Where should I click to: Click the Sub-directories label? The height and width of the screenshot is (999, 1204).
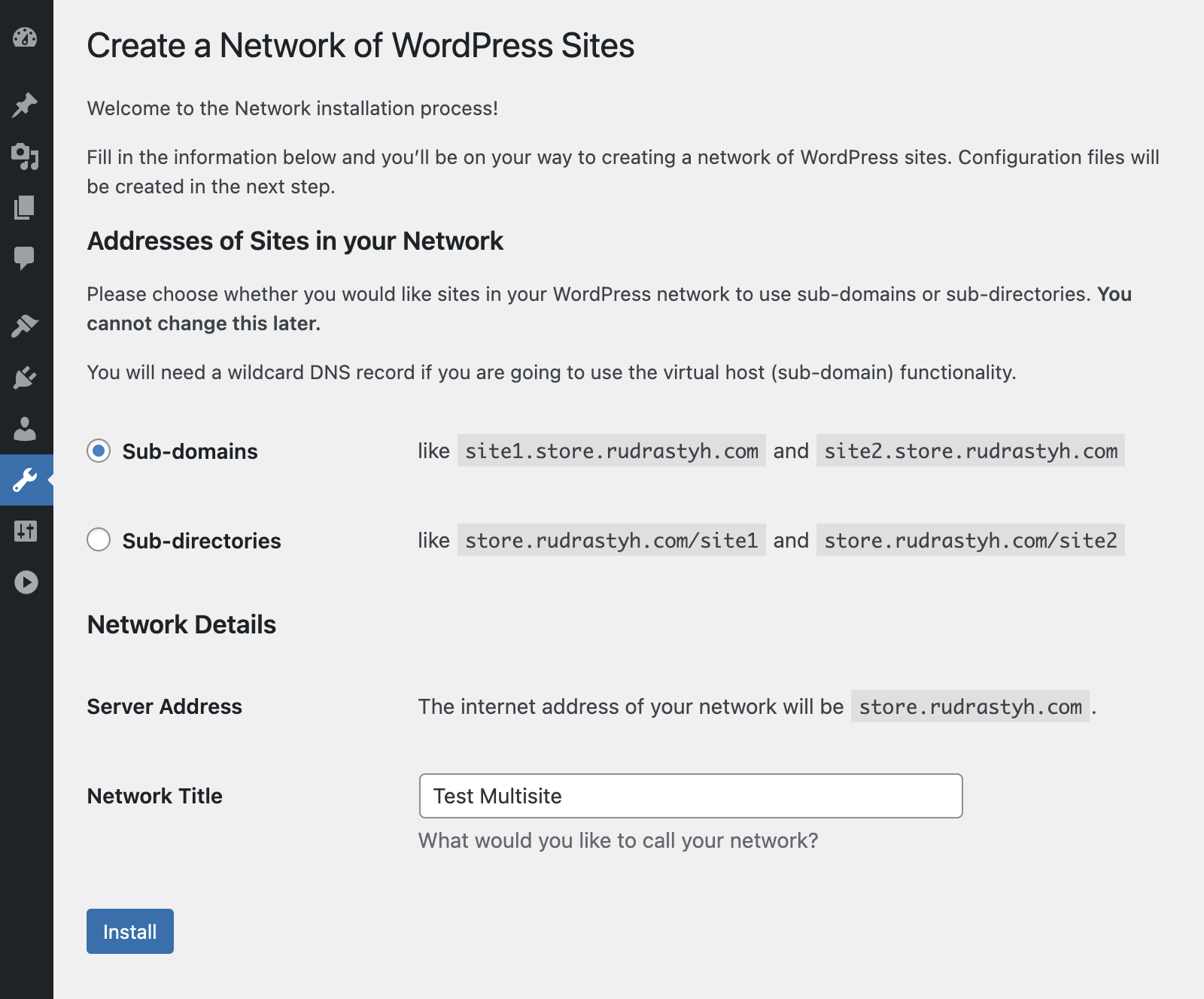(202, 541)
